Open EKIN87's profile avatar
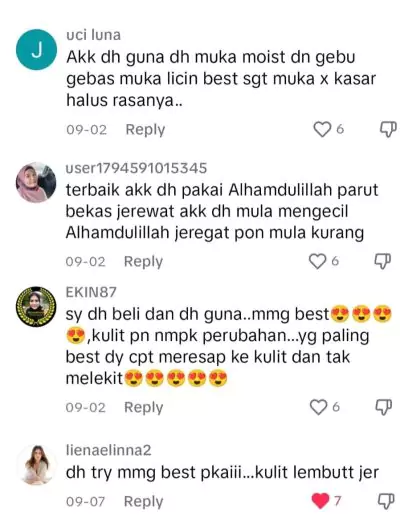The width and height of the screenshot is (400, 516). click(36, 307)
